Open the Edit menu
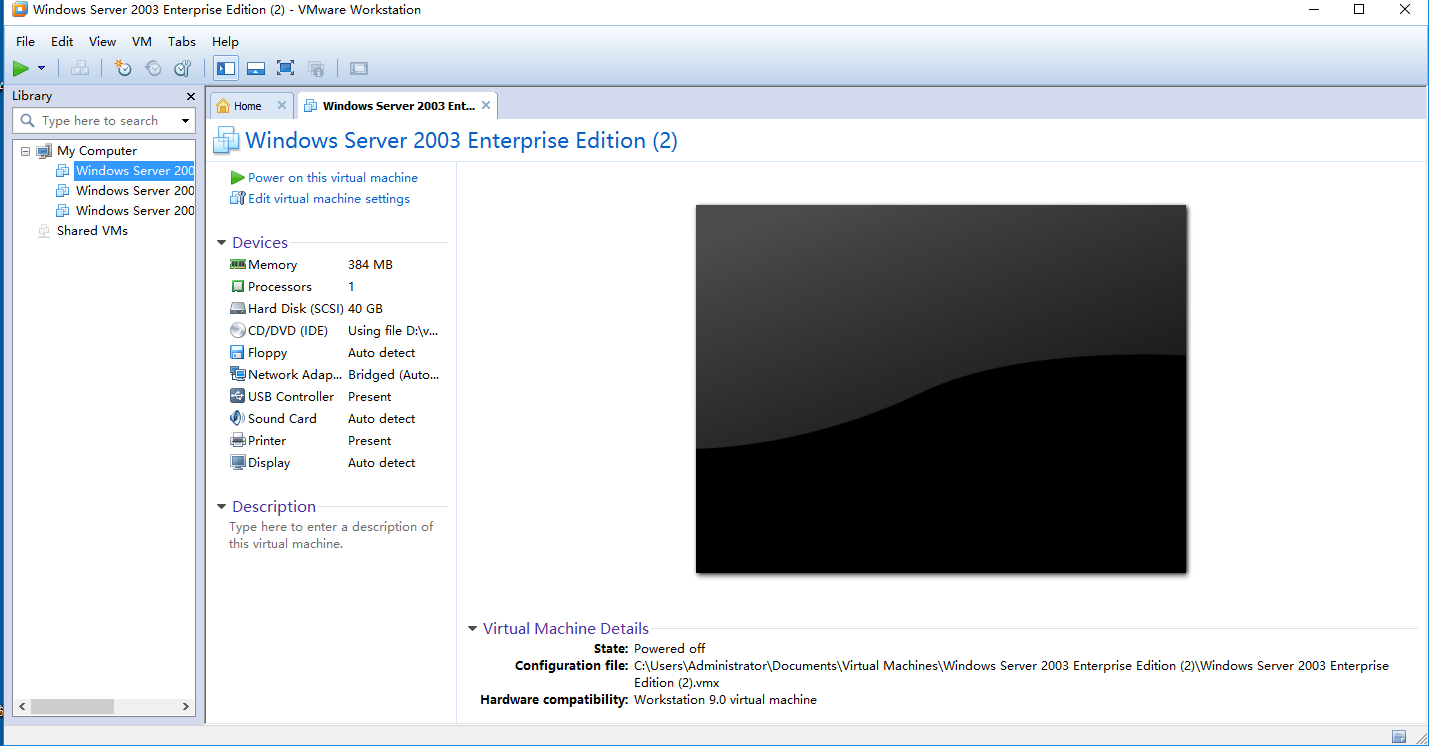Screen dimensions: 1429x746 62,41
